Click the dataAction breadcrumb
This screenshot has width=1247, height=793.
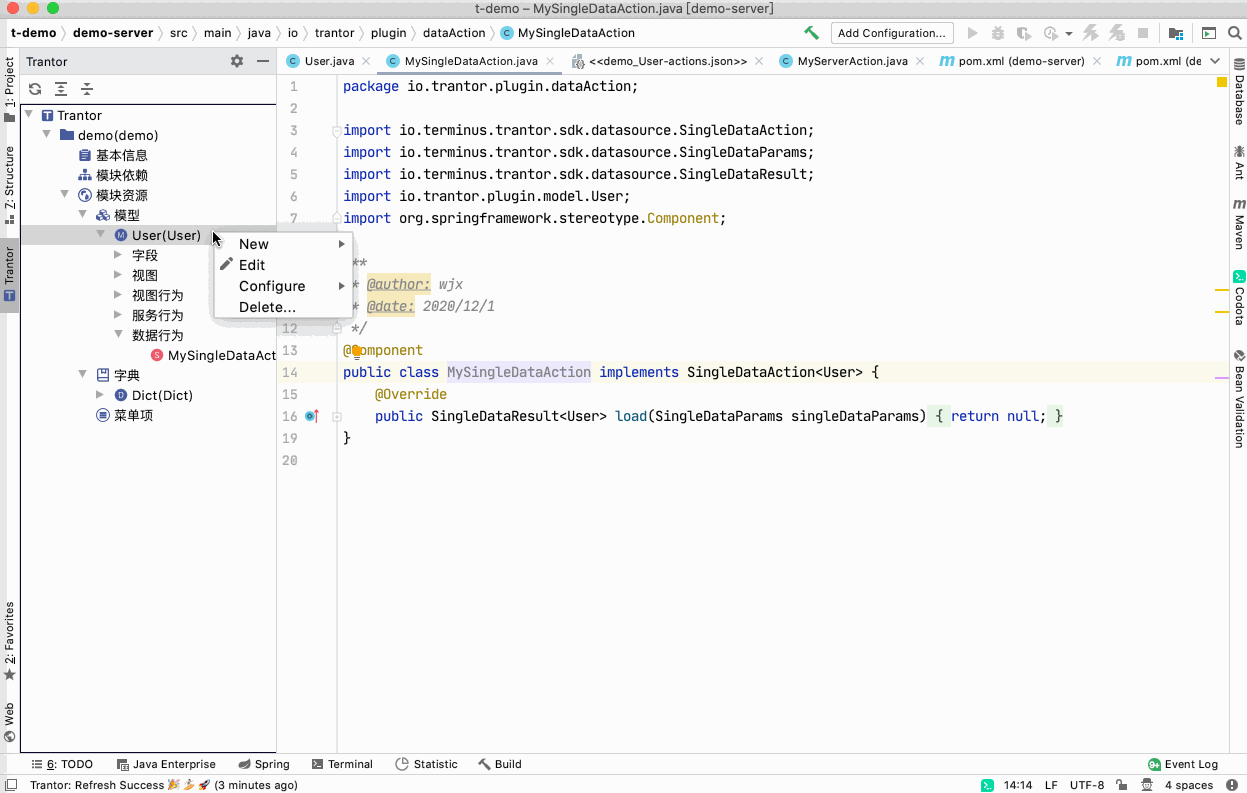454,33
